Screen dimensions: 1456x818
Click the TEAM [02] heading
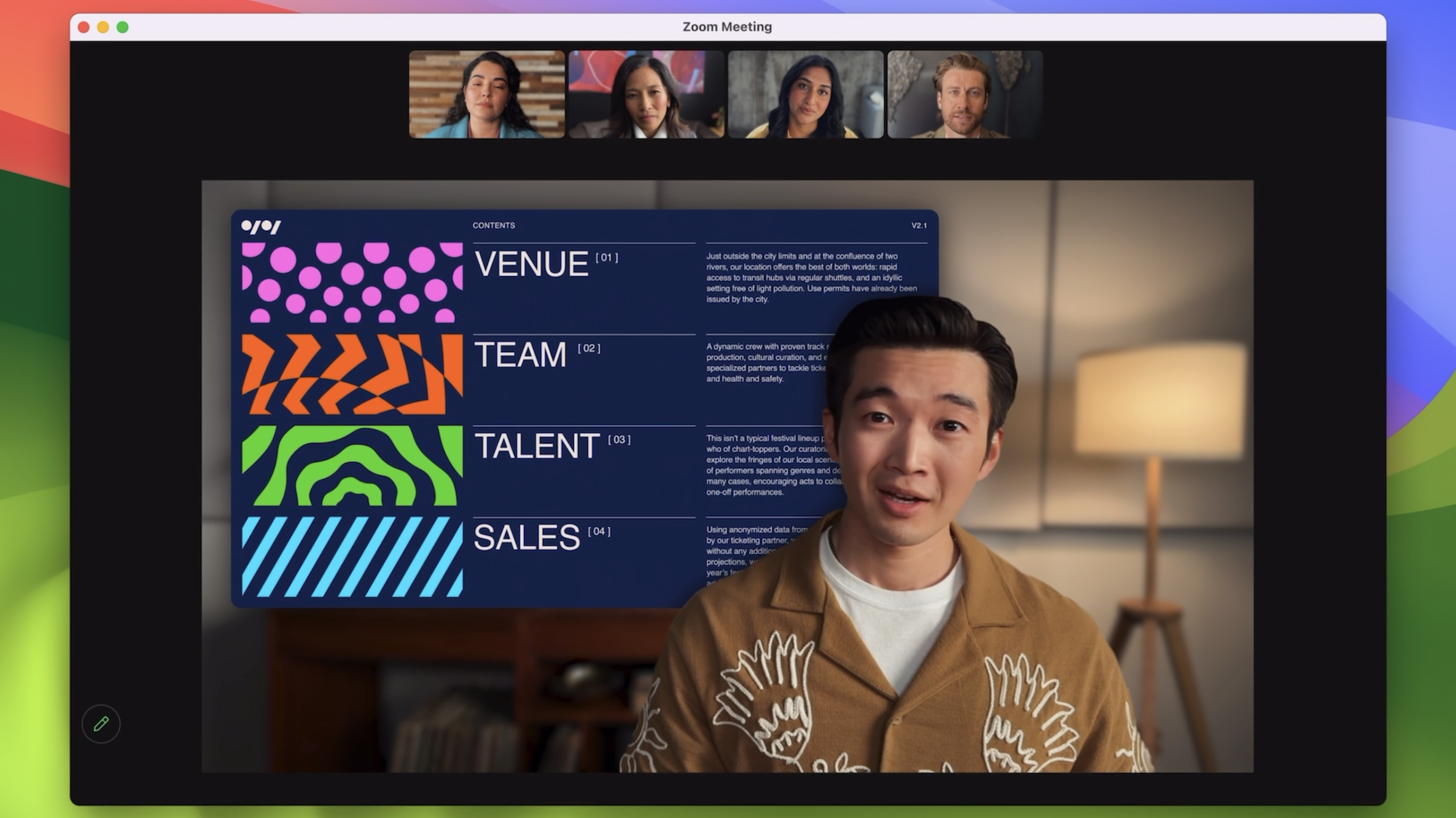521,355
